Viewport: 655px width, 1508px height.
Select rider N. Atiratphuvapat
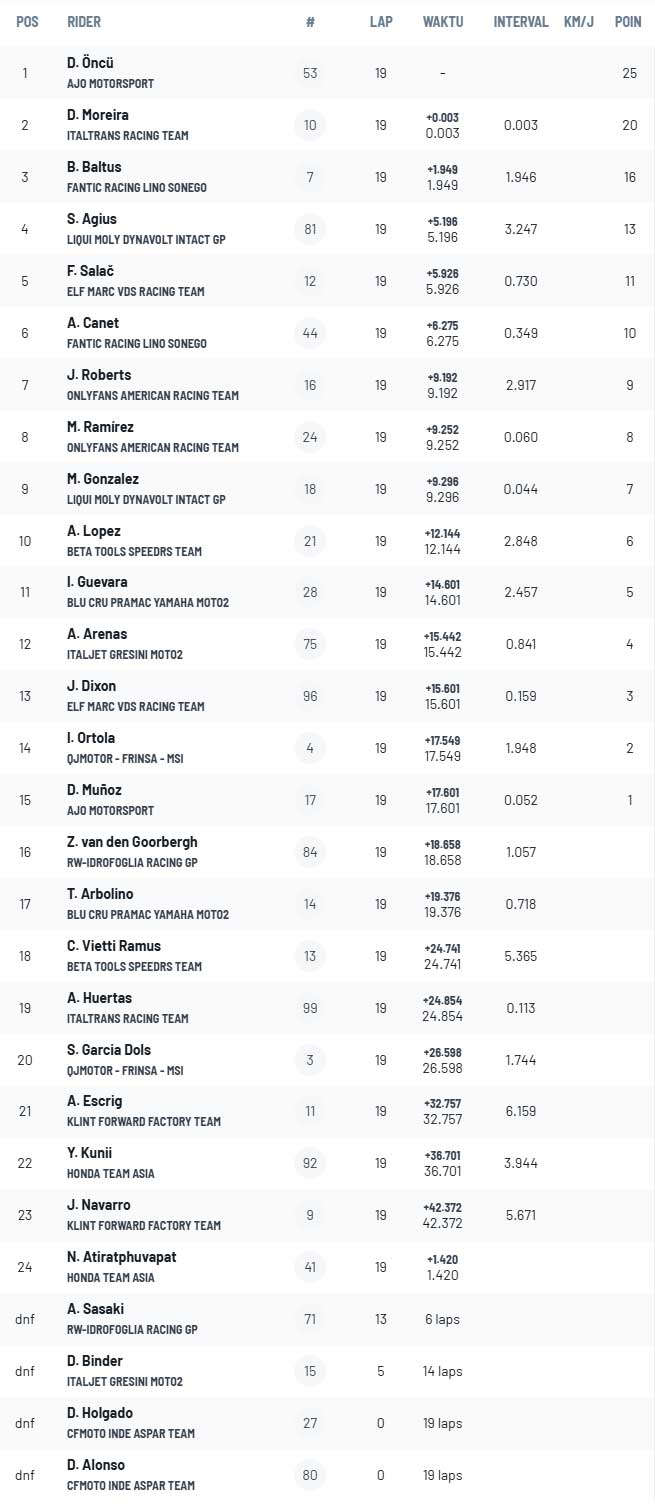(122, 1257)
